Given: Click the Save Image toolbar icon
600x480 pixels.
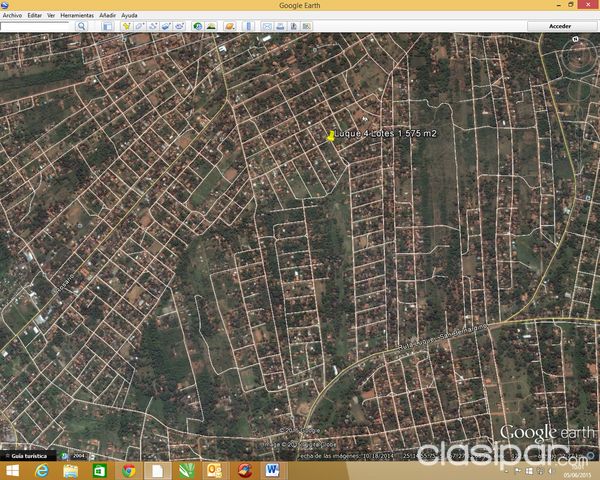Looking at the screenshot, I should tap(293, 26).
